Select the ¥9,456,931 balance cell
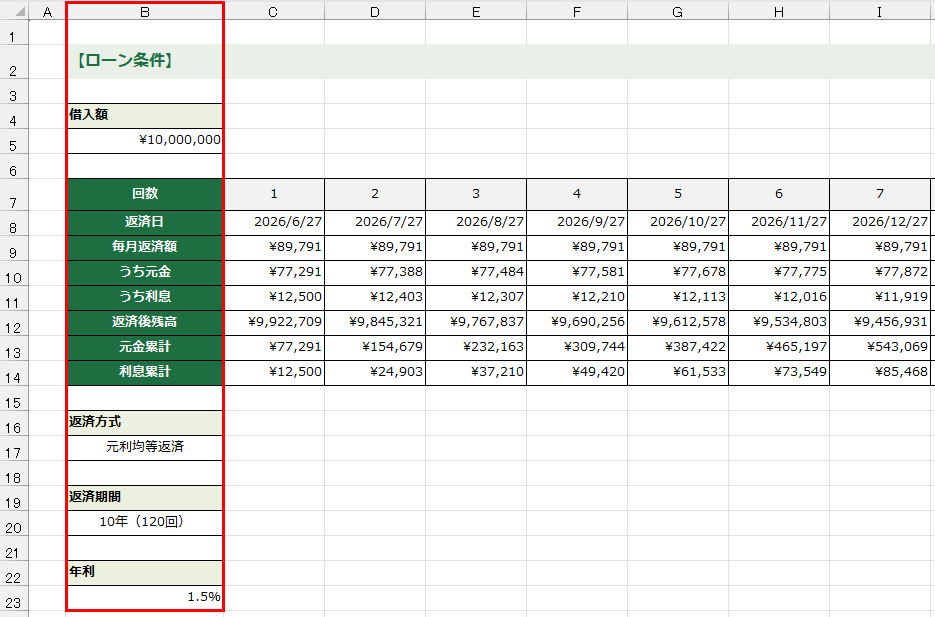 click(x=880, y=323)
